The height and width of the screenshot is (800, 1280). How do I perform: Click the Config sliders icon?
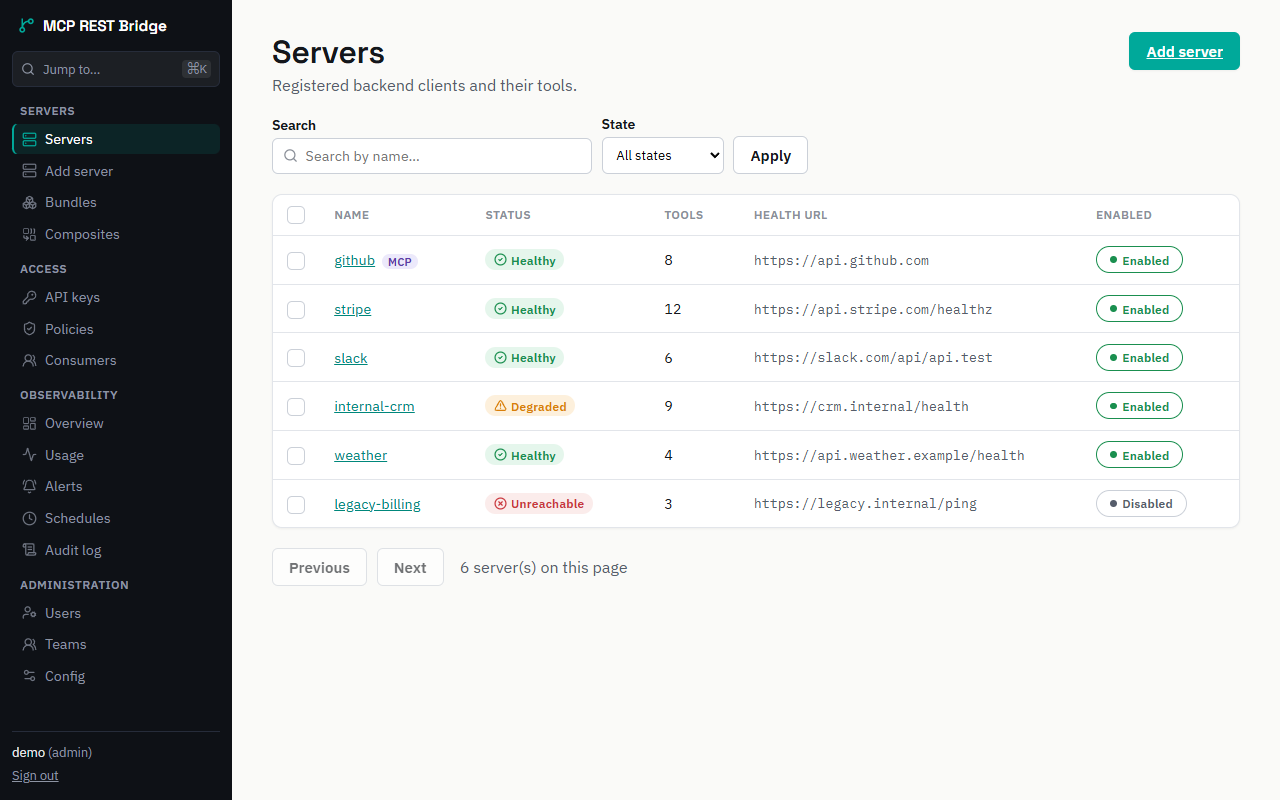(29, 676)
